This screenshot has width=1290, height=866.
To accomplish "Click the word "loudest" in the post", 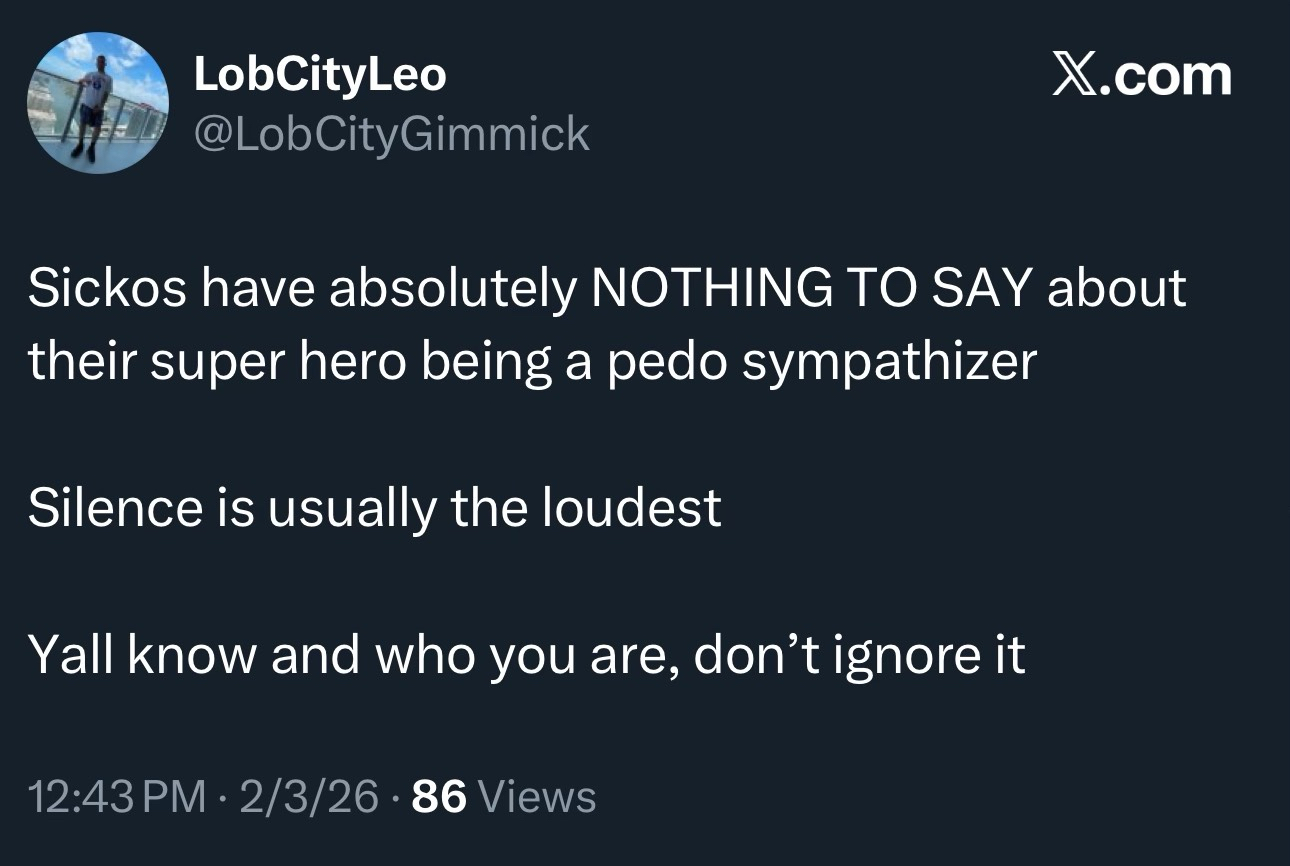I will coord(632,508).
